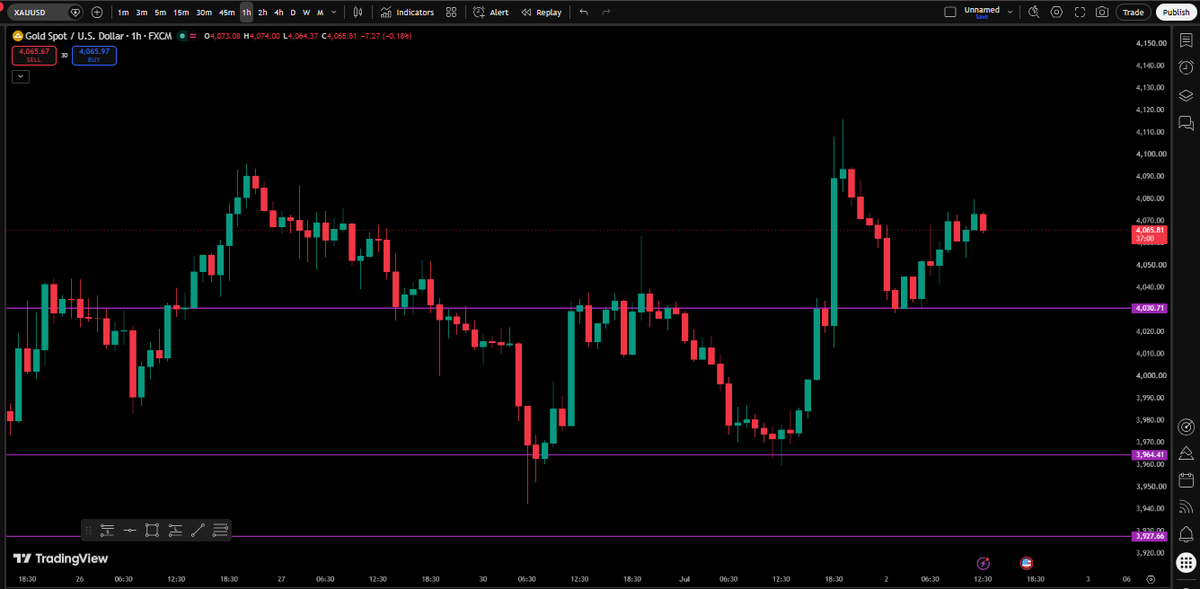Open the news feed broadcast icon
The width and height of the screenshot is (1200, 589).
1186,507
